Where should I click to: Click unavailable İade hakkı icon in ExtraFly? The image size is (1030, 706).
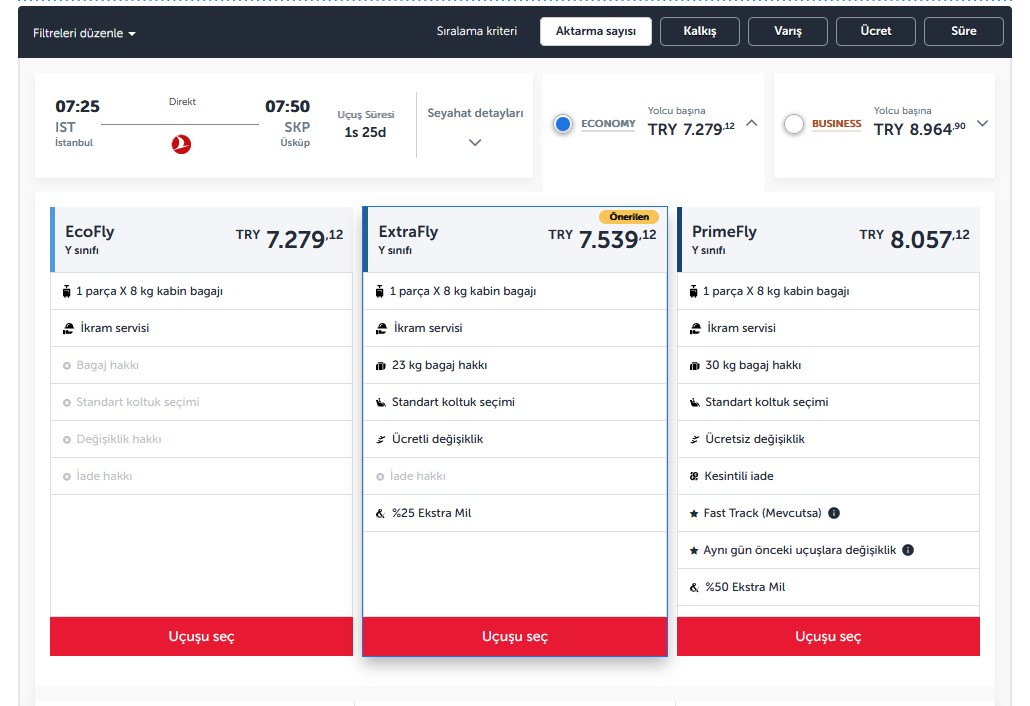[380, 477]
